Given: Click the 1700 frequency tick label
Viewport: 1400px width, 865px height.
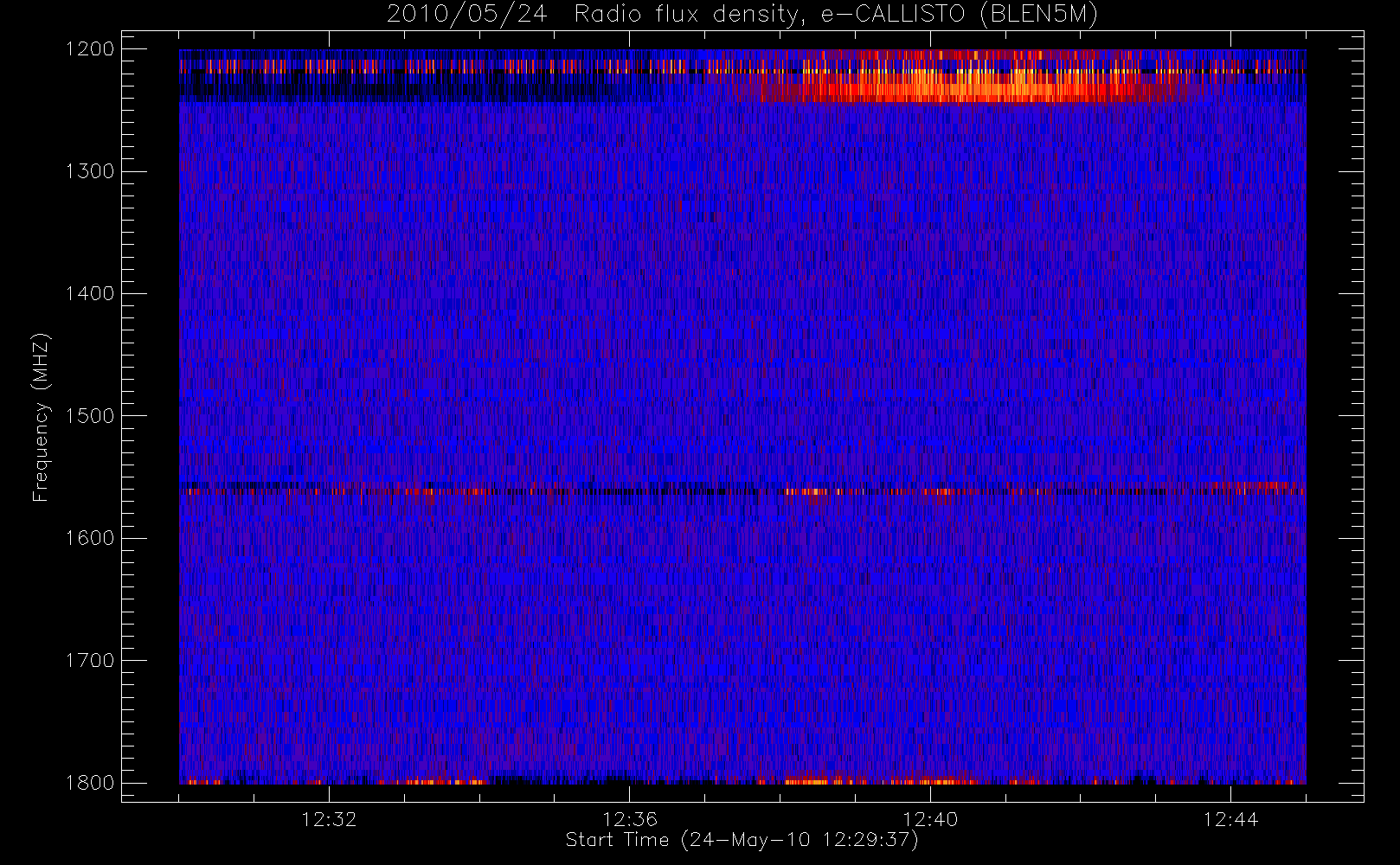Looking at the screenshot, I should click(x=90, y=661).
